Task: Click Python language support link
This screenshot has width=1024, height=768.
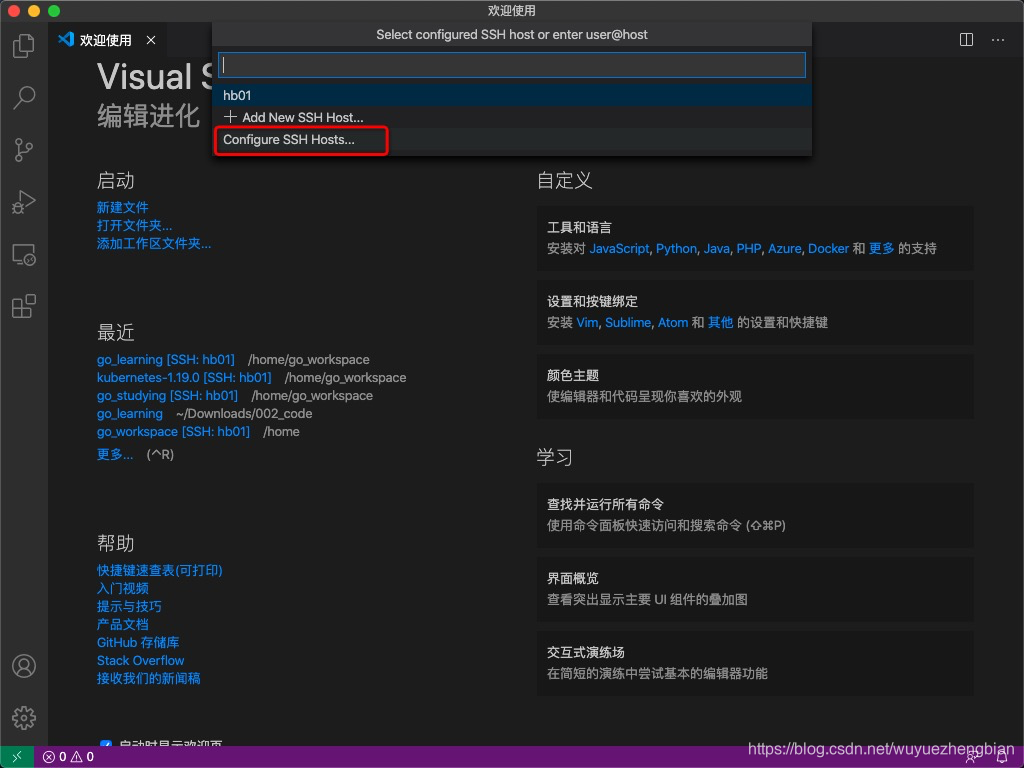Action: coord(677,249)
